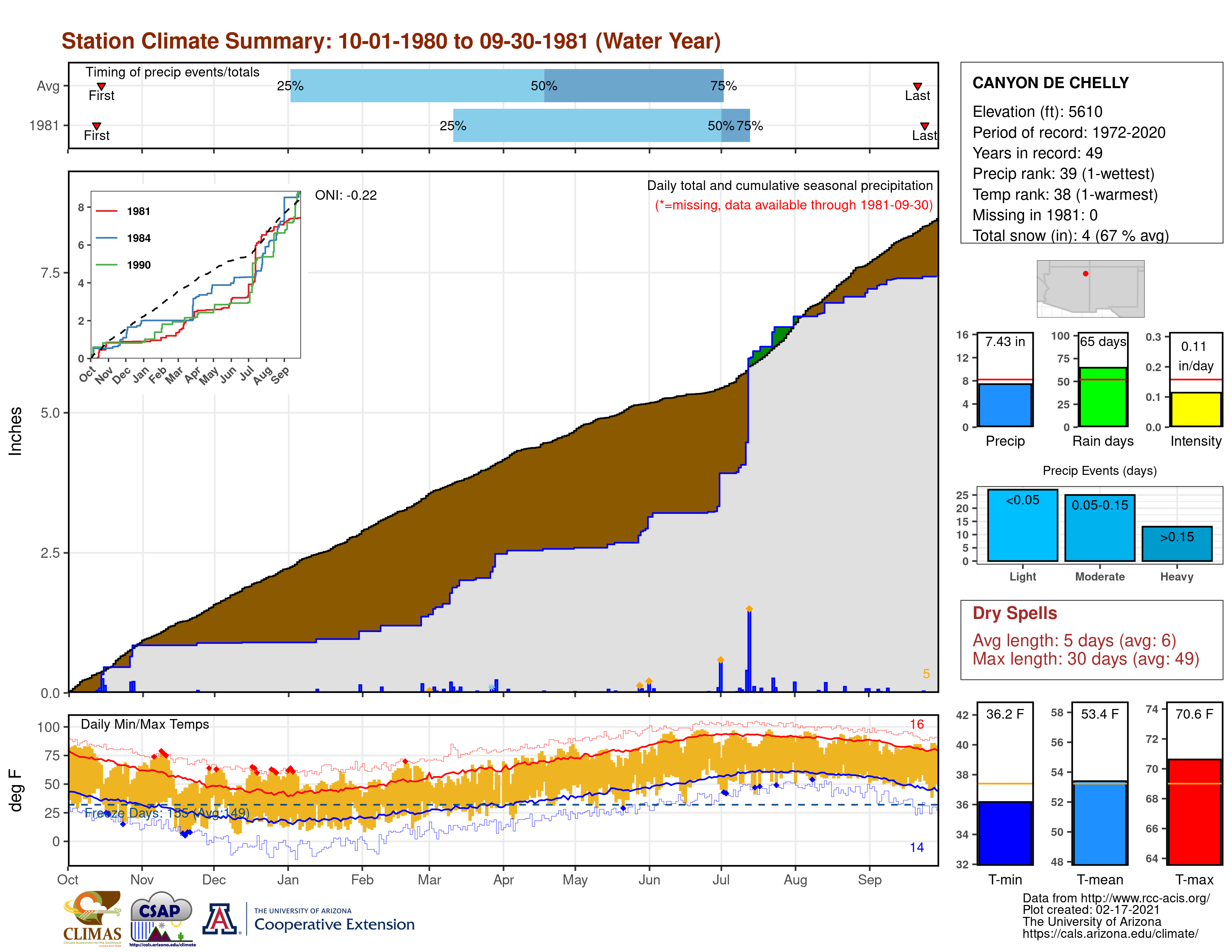Image resolution: width=1232 pixels, height=952 pixels.
Task: Click the https://cals.arizona.edu/climate/ link text
Action: coord(1110,933)
